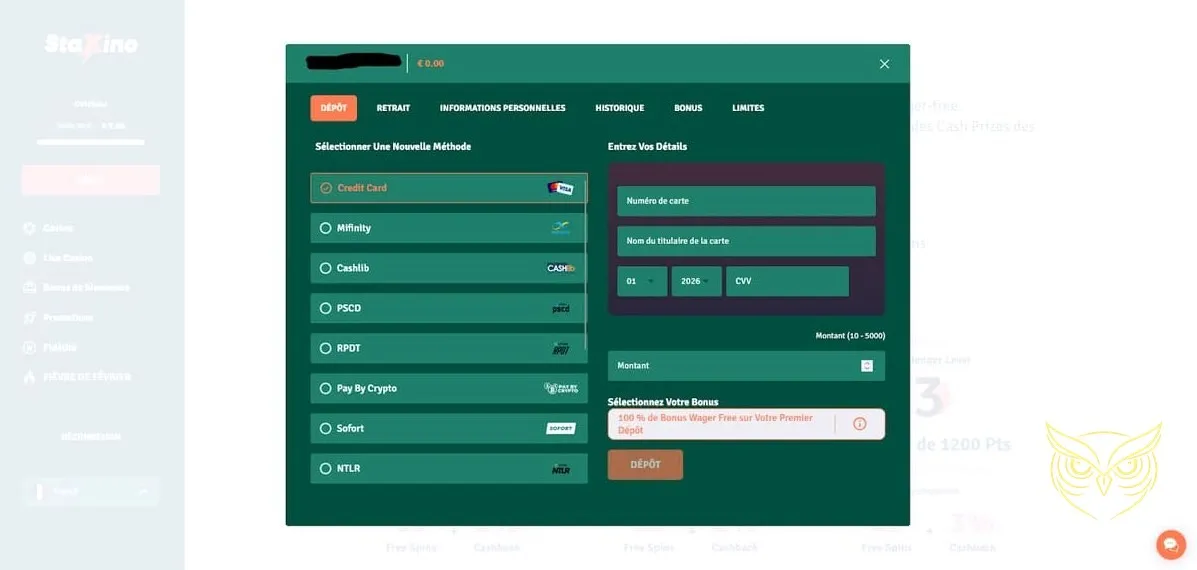The image size is (1197, 570).
Task: Click the Promotions sidebar icon
Action: (x=30, y=317)
